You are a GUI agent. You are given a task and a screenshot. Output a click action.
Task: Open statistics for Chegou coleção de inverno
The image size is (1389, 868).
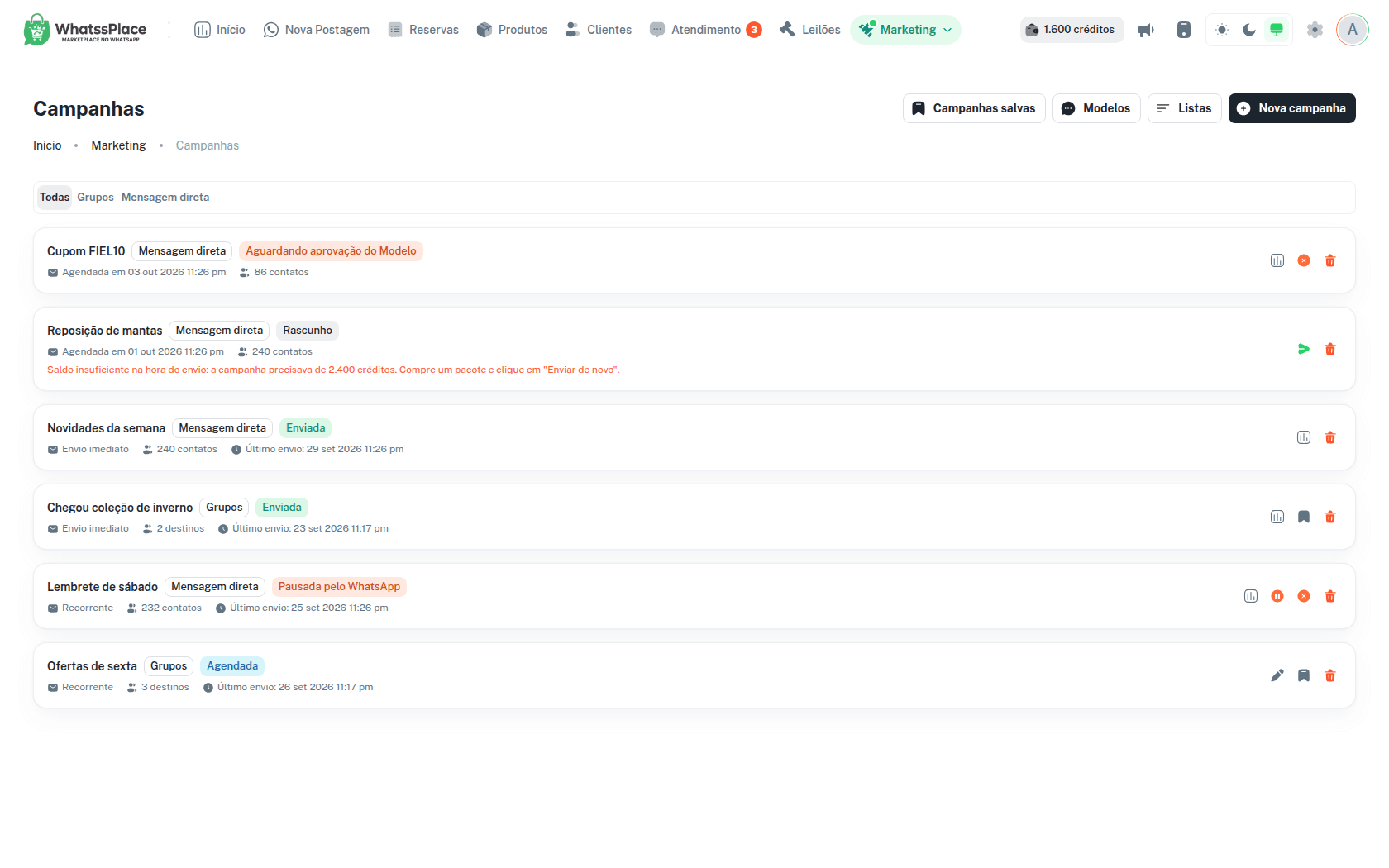pos(1277,517)
